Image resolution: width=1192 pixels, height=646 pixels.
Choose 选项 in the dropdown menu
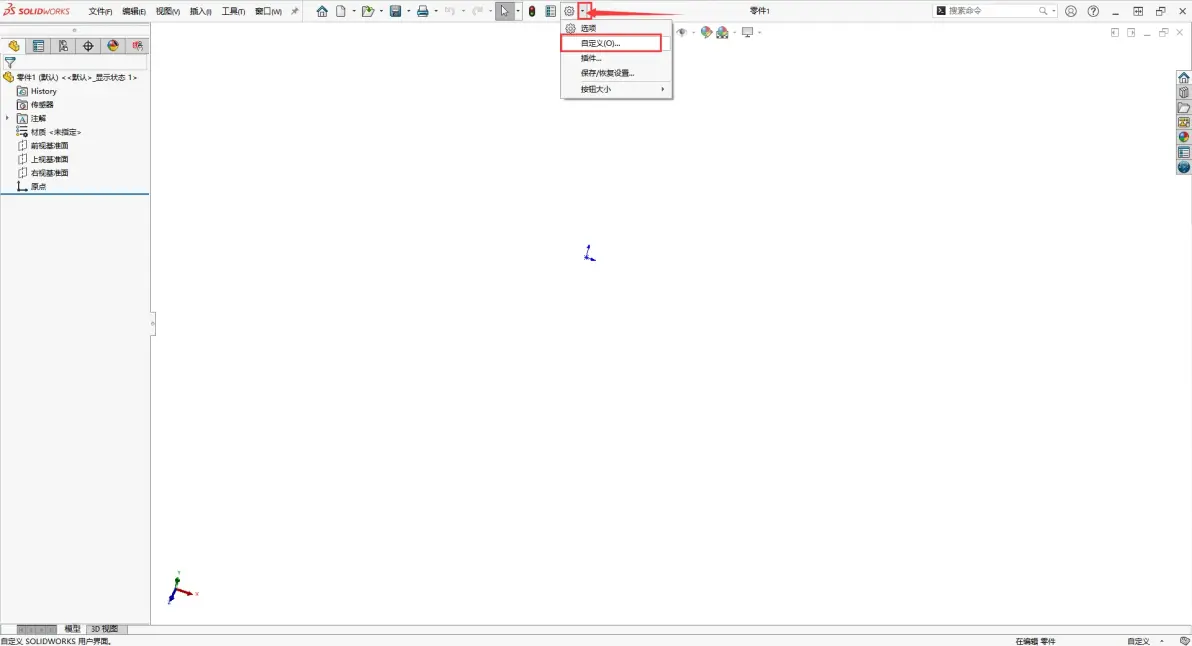point(617,28)
